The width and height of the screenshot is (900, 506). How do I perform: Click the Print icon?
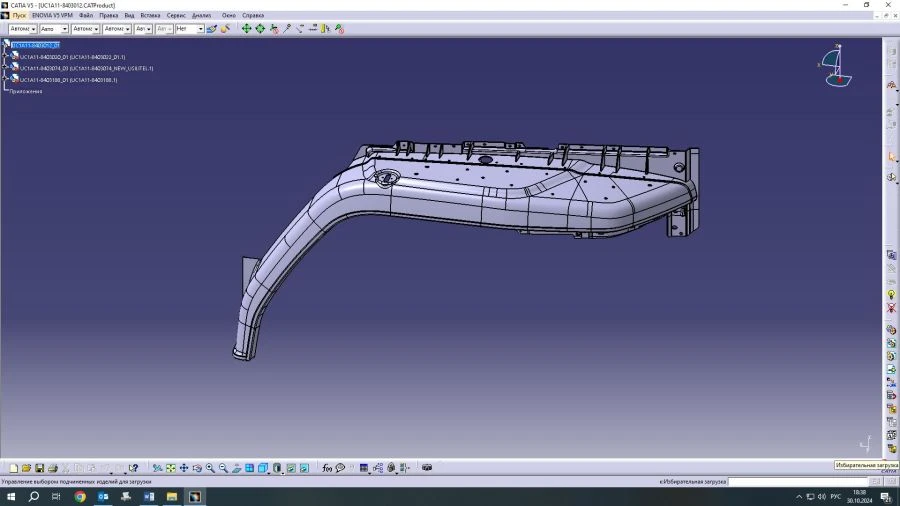[52, 468]
